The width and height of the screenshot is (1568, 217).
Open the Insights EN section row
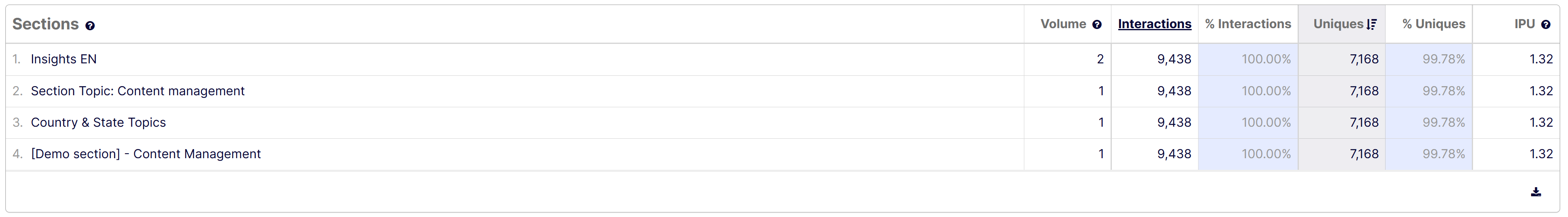click(64, 59)
